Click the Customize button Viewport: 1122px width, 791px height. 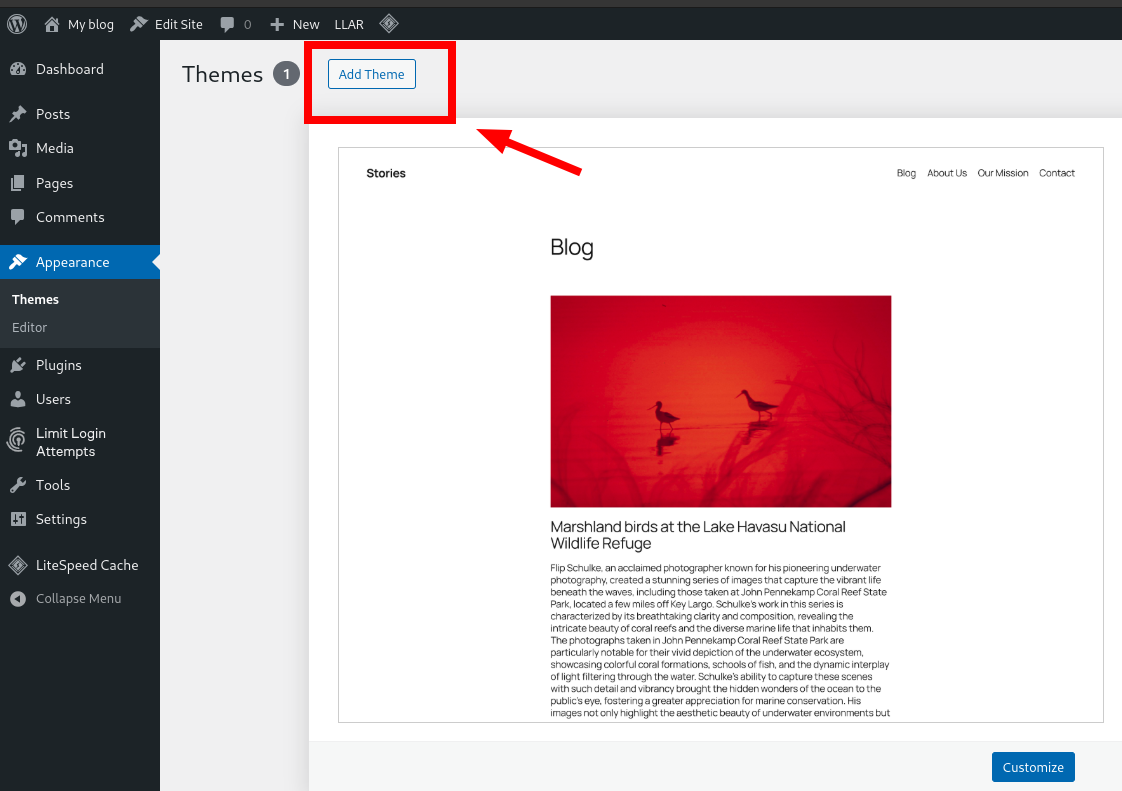point(1033,767)
